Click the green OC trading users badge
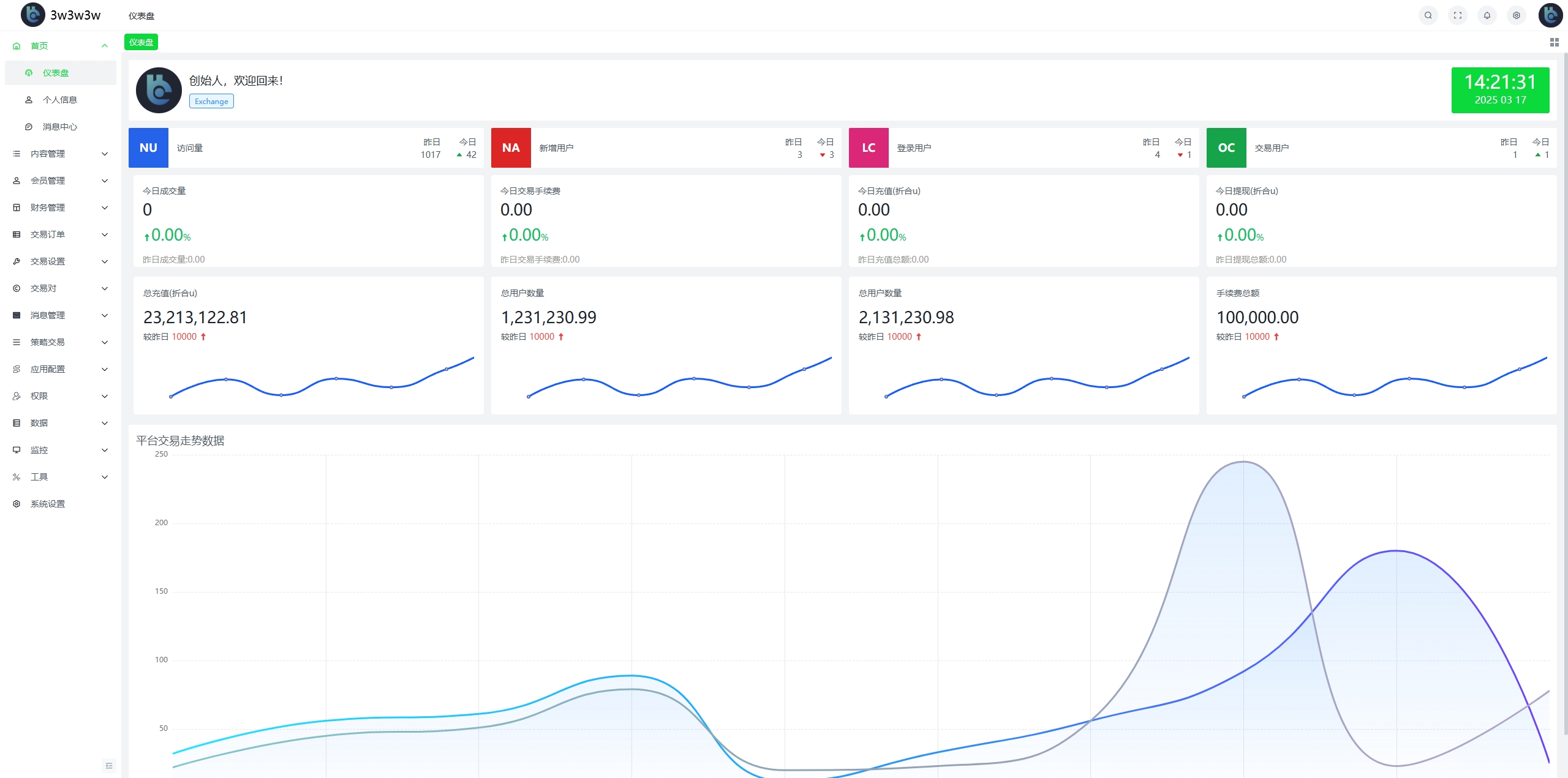 pos(1226,148)
